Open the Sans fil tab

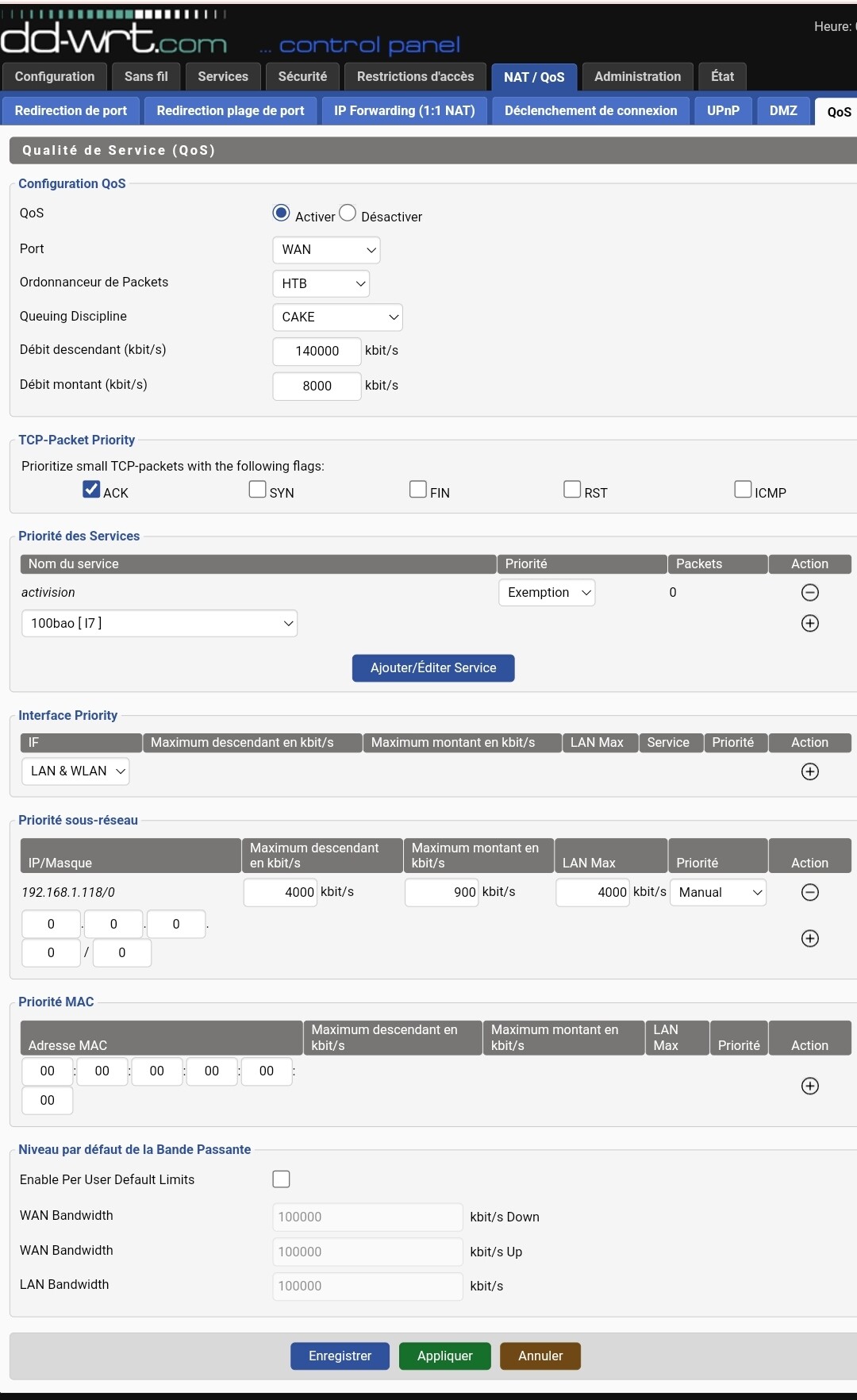(146, 77)
